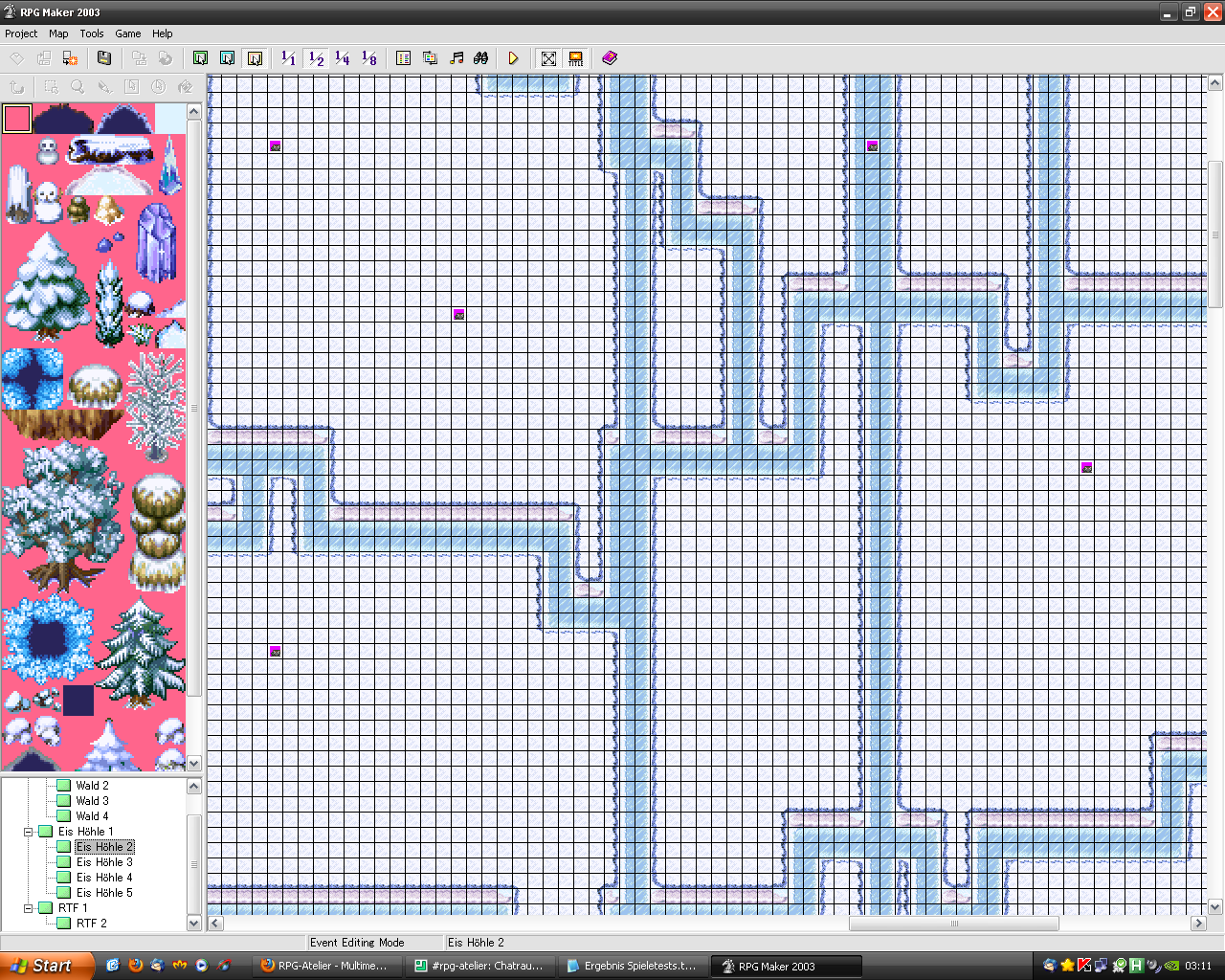This screenshot has width=1225, height=980.
Task: Select the Eis Höhle 4 map
Action: (x=104, y=878)
